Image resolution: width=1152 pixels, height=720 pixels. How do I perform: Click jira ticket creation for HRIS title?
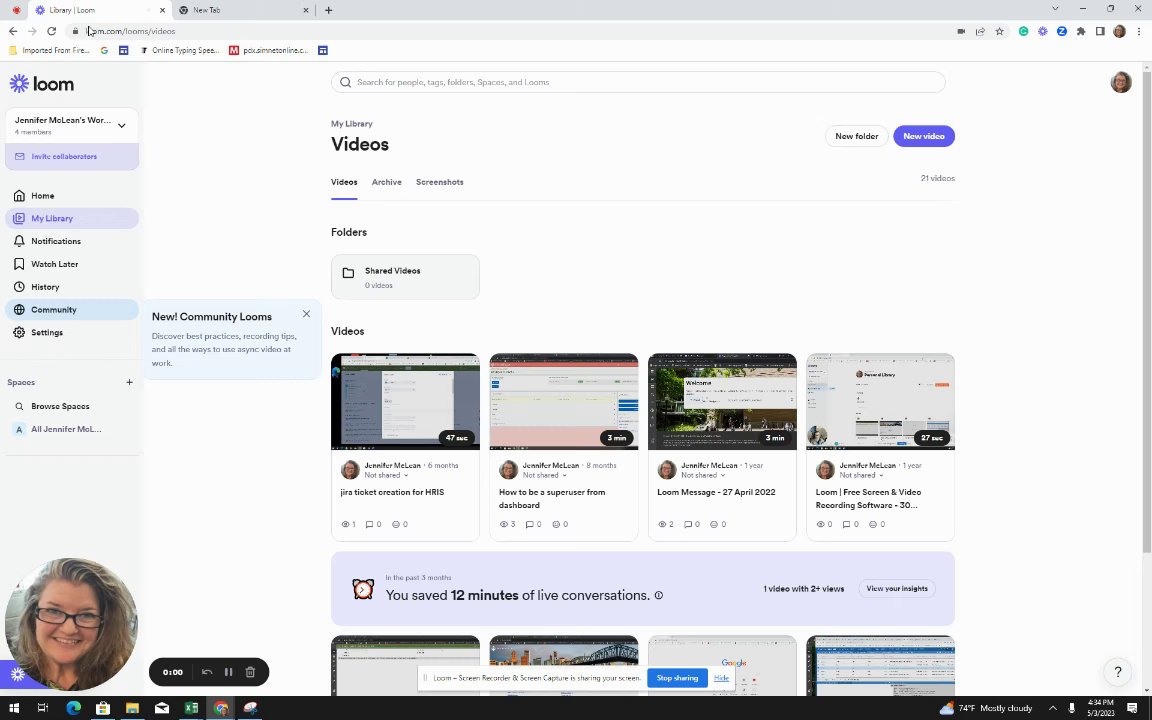(392, 492)
